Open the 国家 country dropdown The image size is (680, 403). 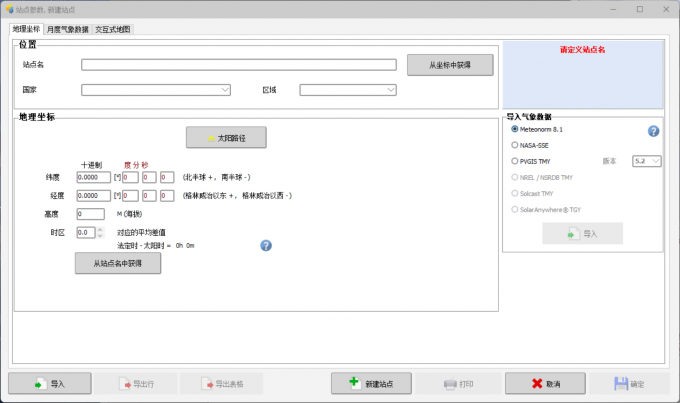pos(157,90)
